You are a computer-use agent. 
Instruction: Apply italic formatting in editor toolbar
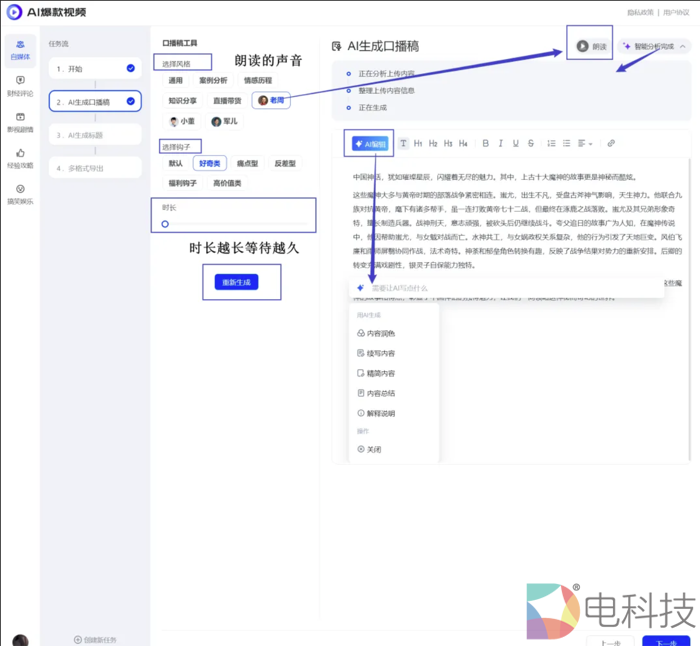501,143
